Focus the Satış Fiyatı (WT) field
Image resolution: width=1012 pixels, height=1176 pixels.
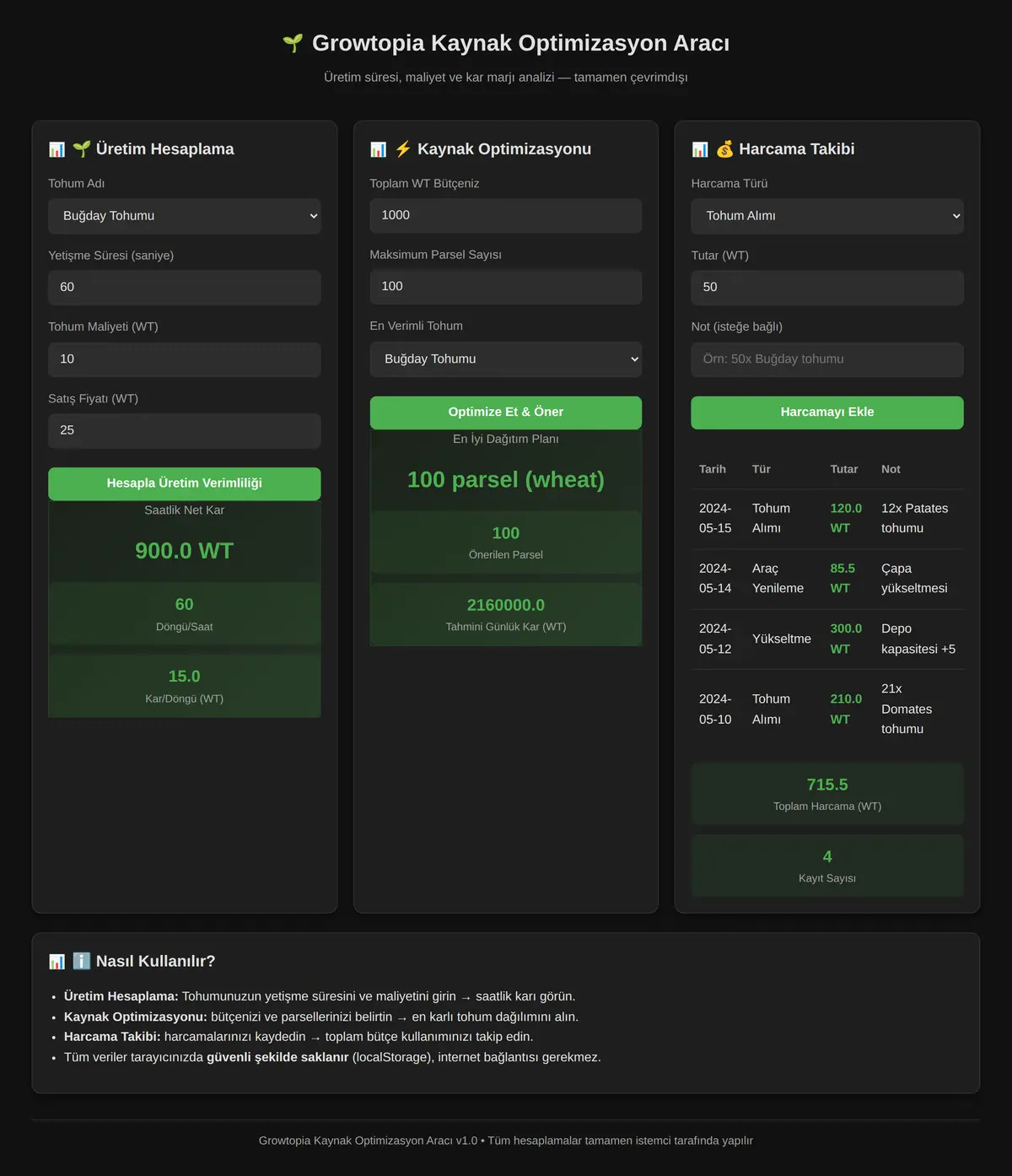(x=185, y=430)
